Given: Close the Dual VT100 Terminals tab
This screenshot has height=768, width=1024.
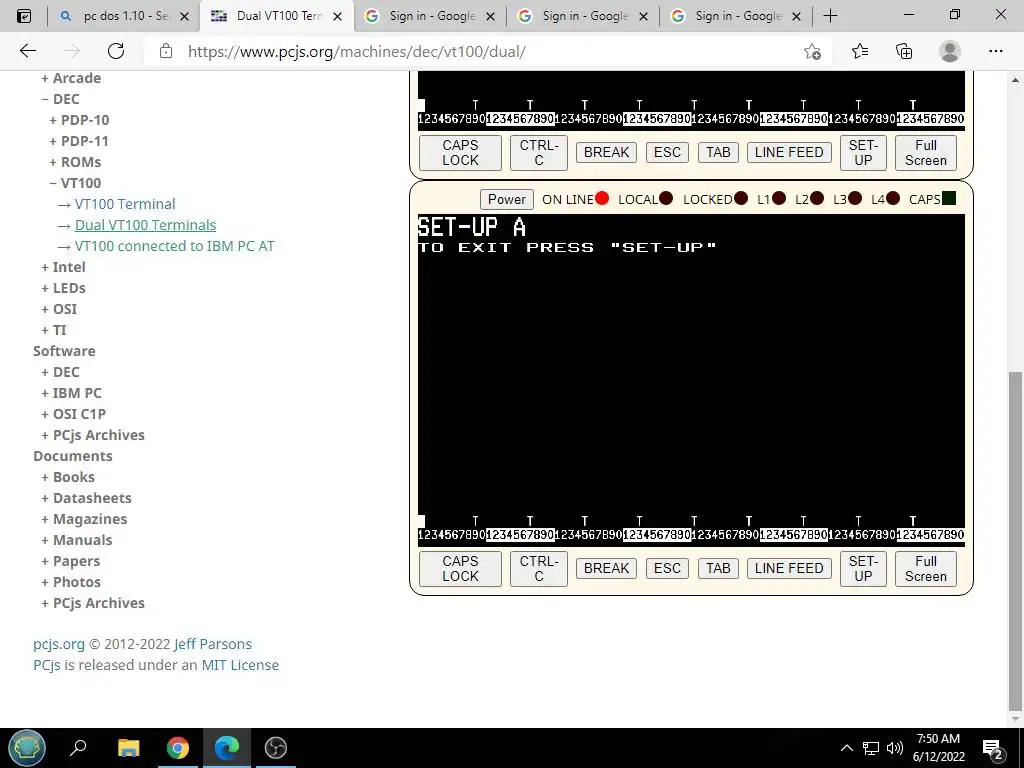Looking at the screenshot, I should pyautogui.click(x=337, y=16).
